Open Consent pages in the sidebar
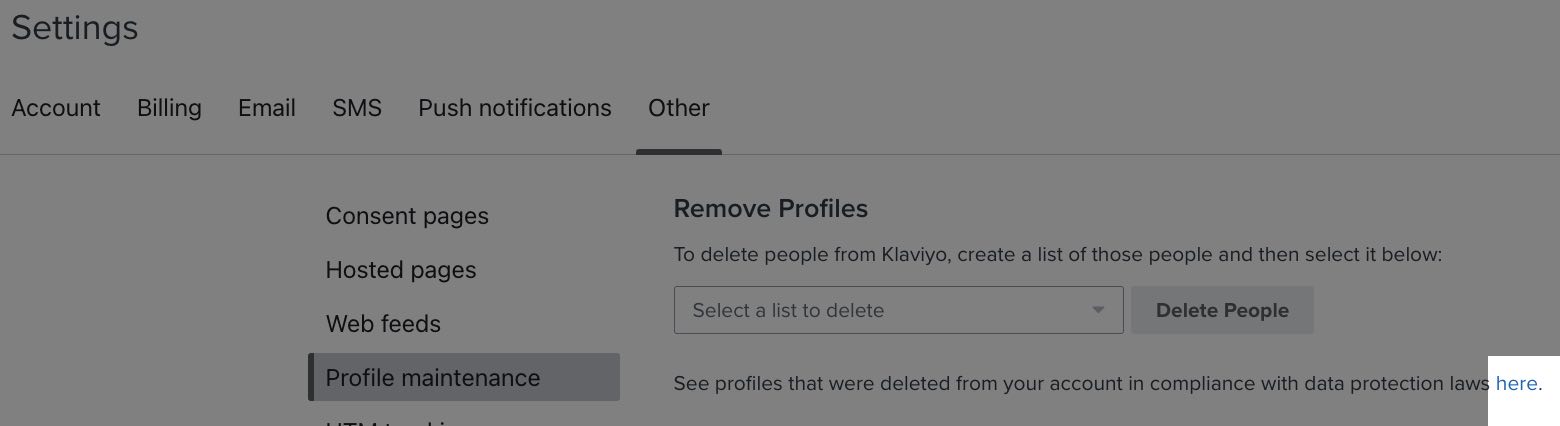The image size is (1560, 426). coord(407,216)
